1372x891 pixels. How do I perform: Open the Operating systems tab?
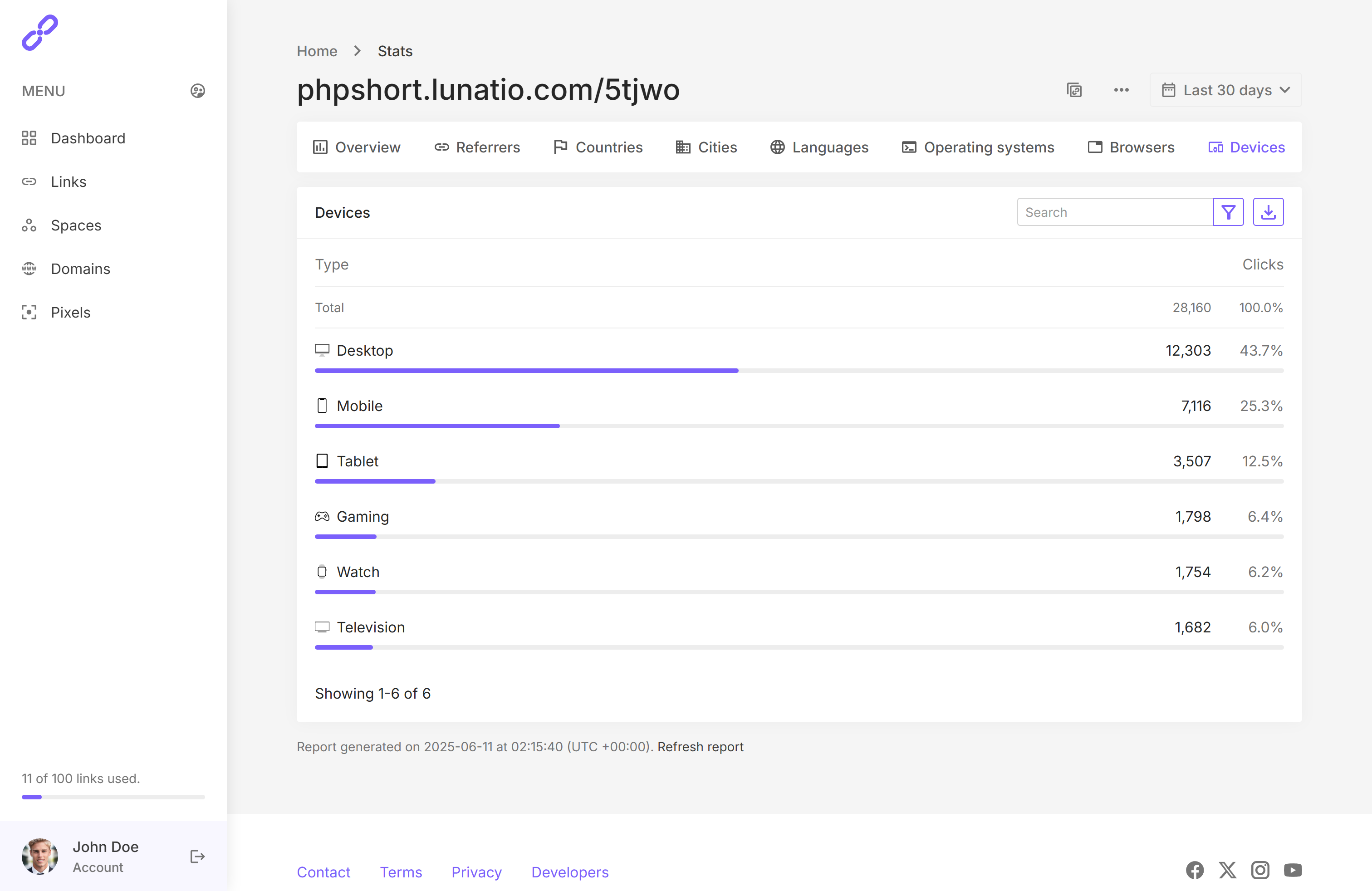pos(977,147)
